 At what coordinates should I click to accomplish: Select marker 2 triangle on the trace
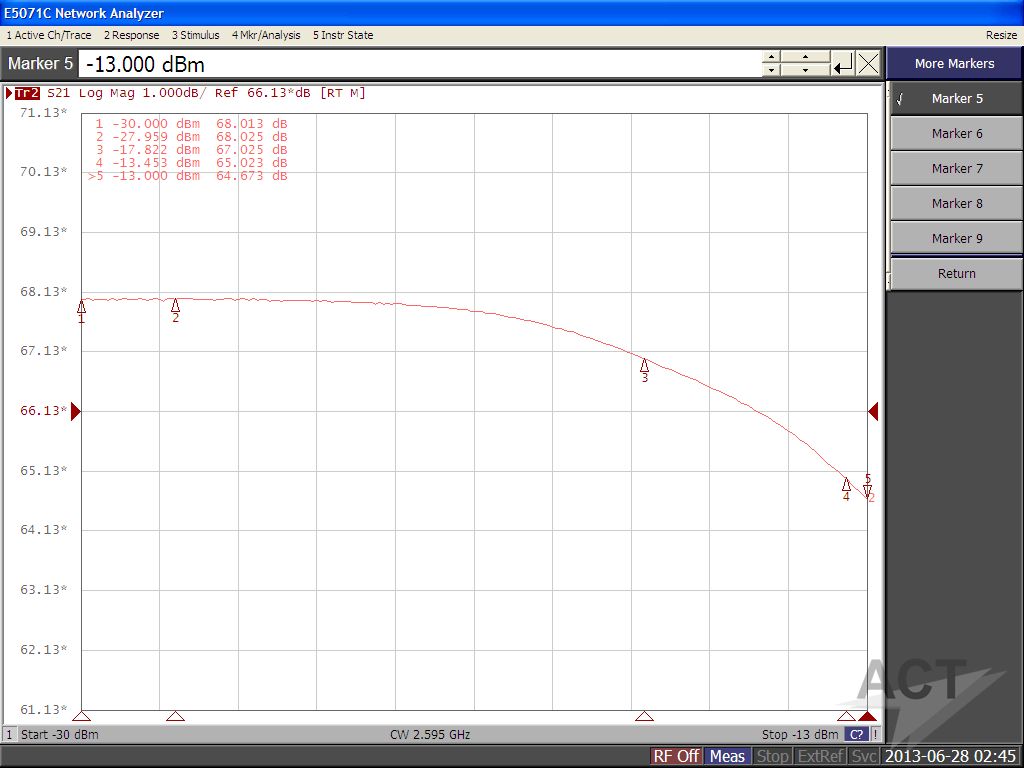175,306
